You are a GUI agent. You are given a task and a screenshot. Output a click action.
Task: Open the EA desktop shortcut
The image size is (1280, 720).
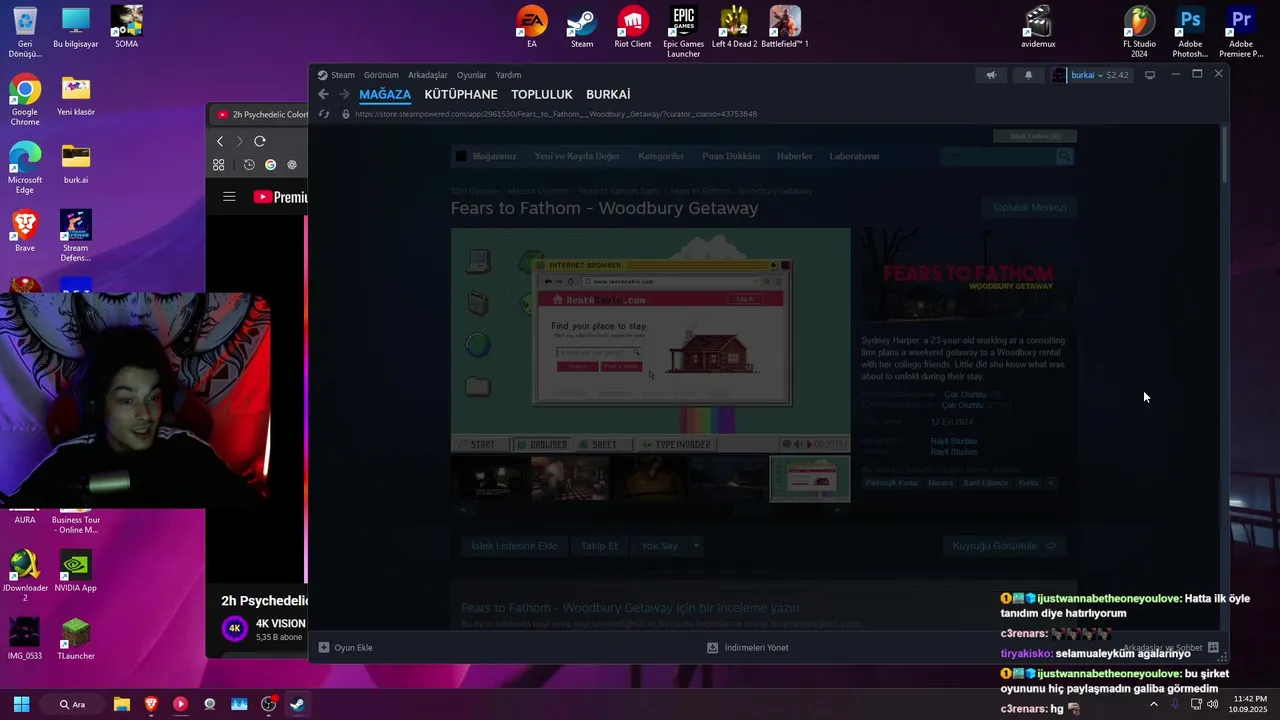(532, 28)
